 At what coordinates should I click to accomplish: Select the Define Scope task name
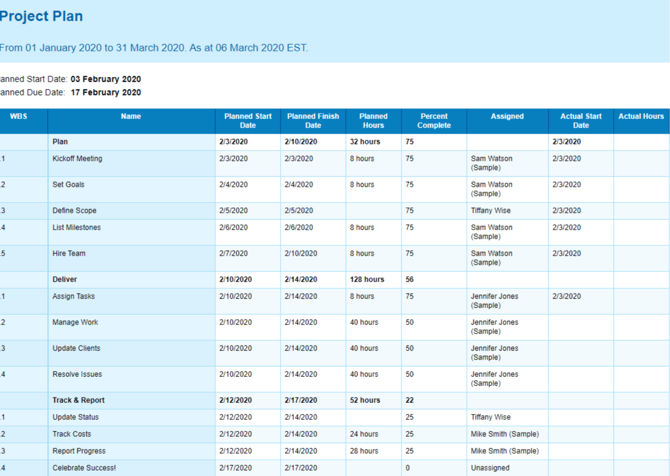[x=74, y=211]
